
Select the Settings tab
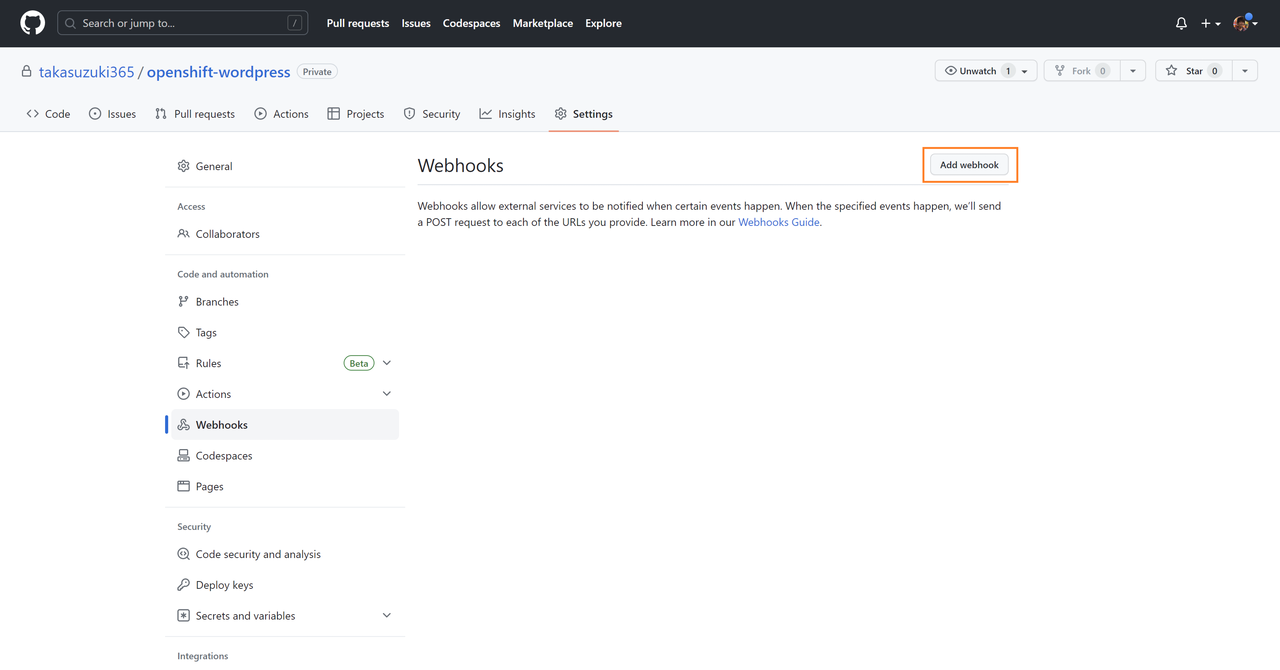coord(584,114)
